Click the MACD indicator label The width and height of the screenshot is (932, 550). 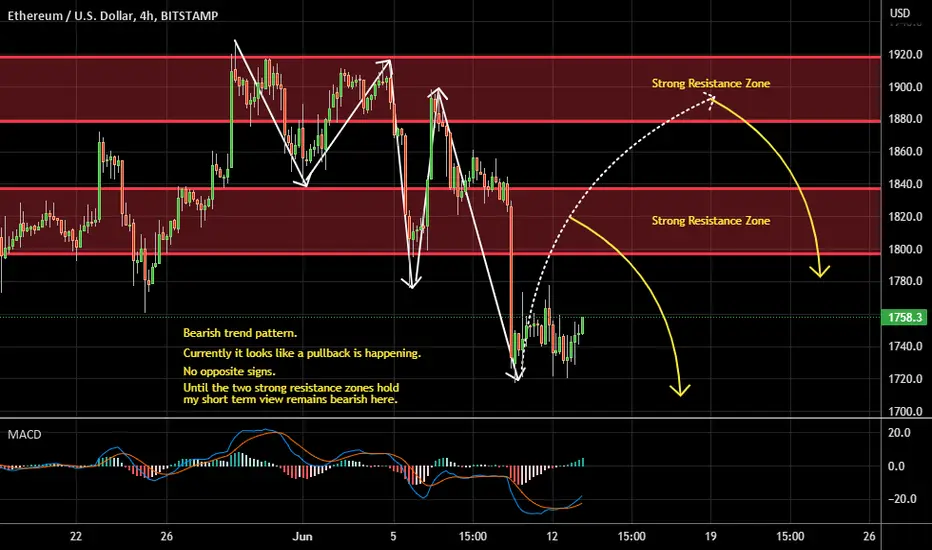point(24,435)
